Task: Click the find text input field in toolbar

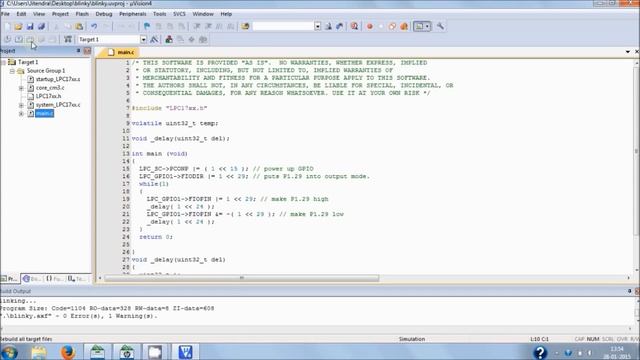Action: pyautogui.click(x=283, y=26)
